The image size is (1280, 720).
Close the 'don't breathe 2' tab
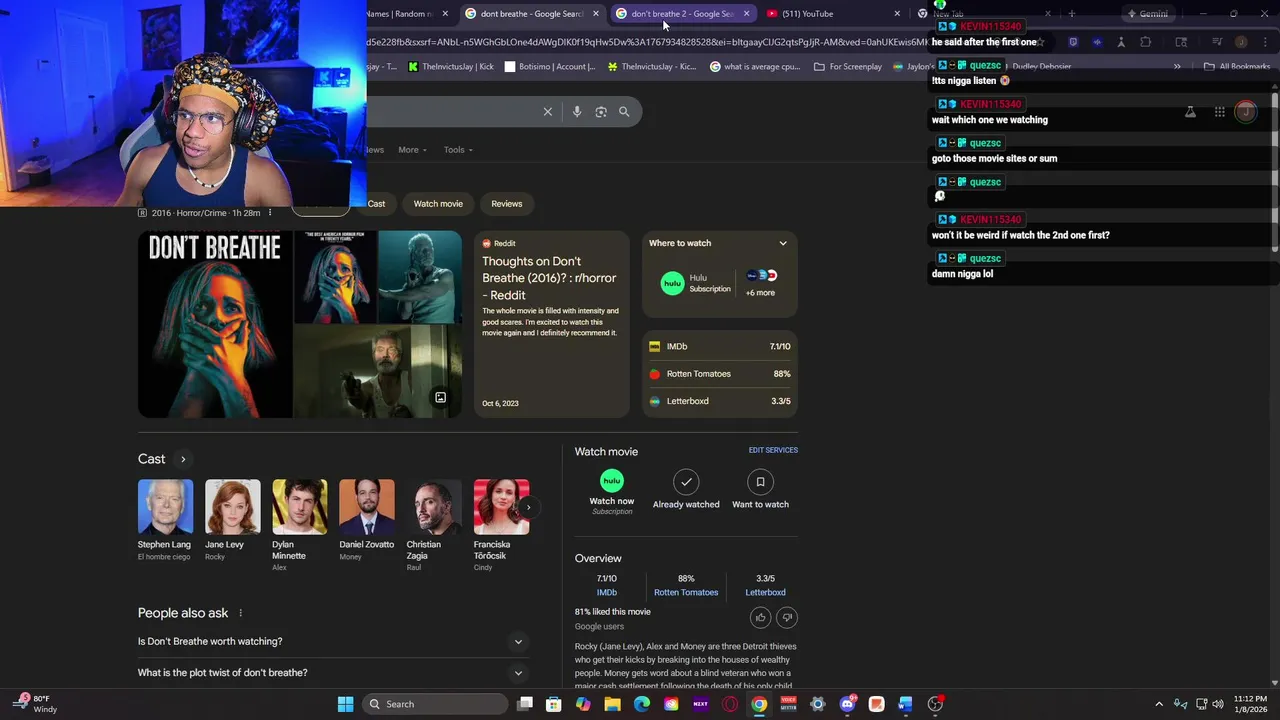point(746,14)
